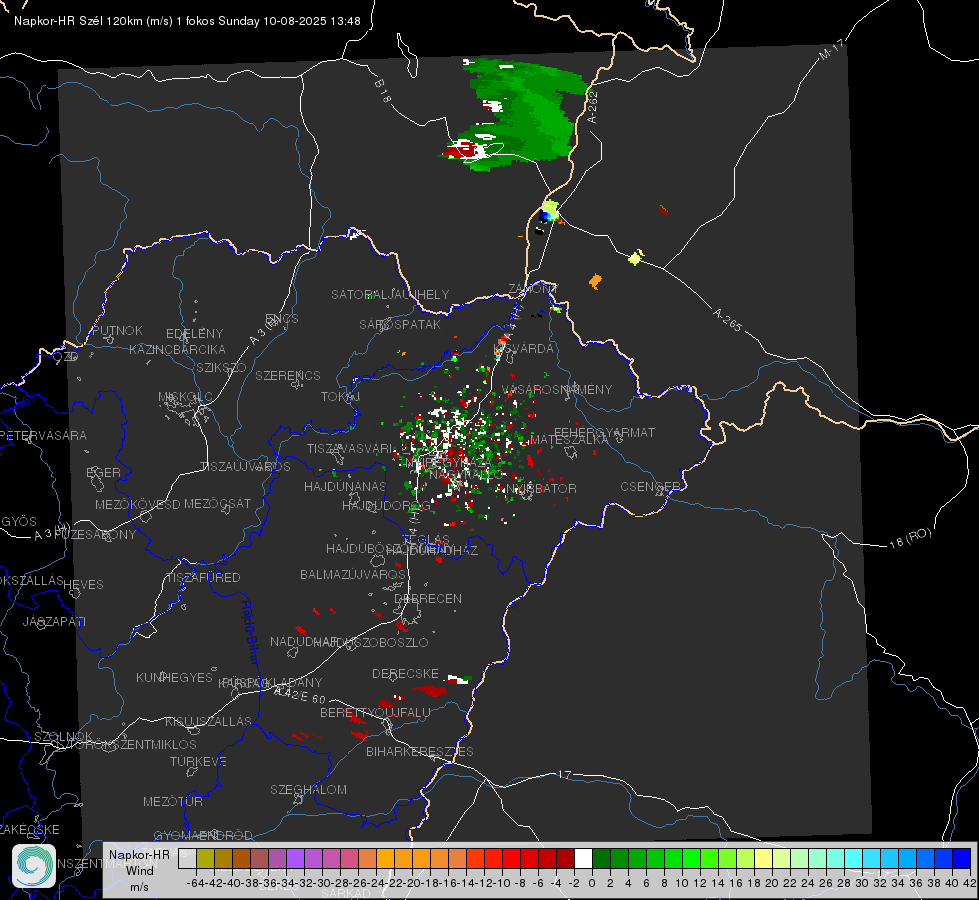979x900 pixels.
Task: Click the HAJDÚNÁNÁS town label
Action: (345, 486)
